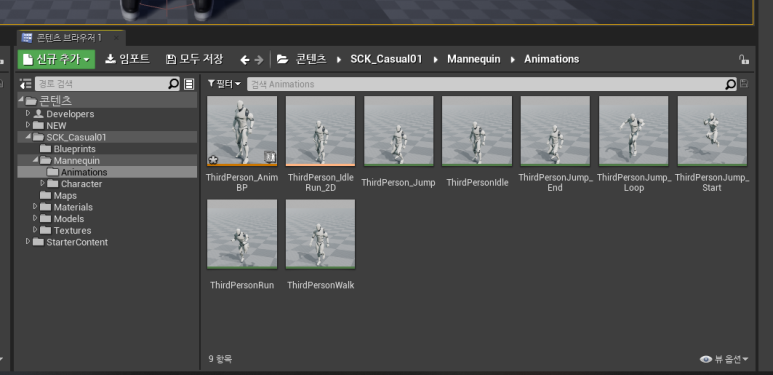The image size is (773, 375).
Task: Click the ThirdPersonRun asset name label
Action: point(242,285)
